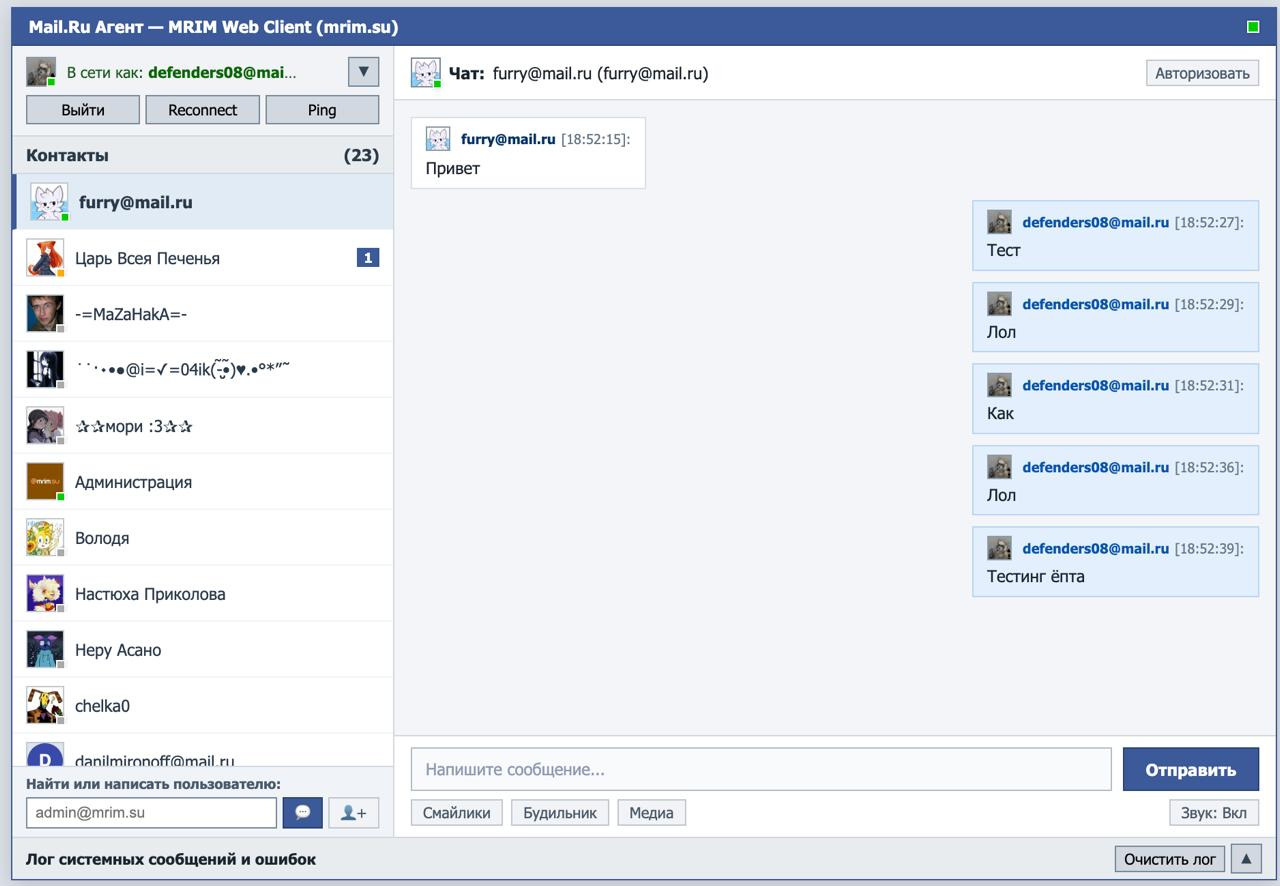Click the Будильник button
This screenshot has height=886, width=1280.
pos(560,813)
